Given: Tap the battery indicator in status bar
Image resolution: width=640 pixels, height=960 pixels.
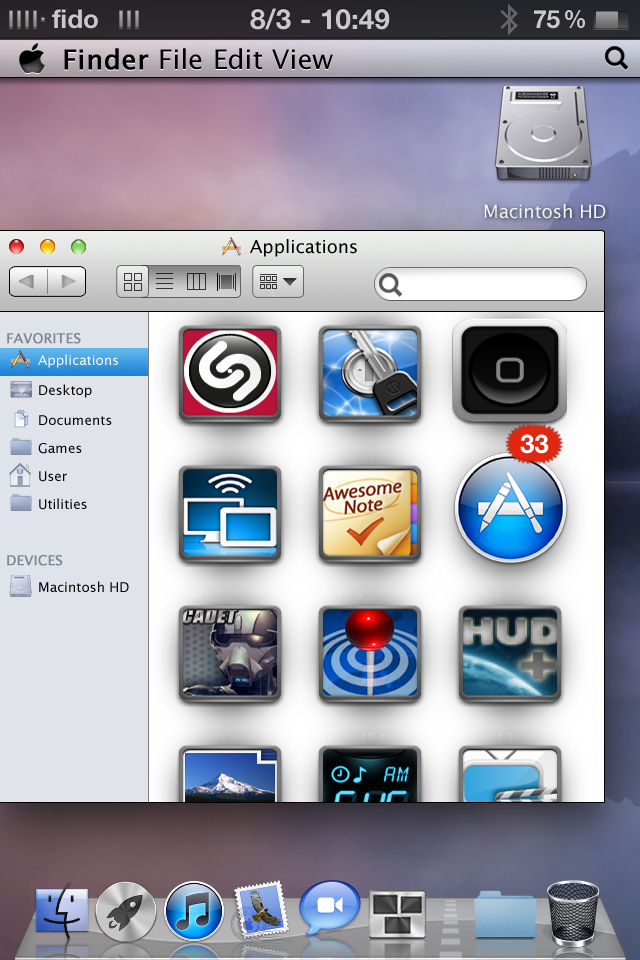Looking at the screenshot, I should point(611,20).
